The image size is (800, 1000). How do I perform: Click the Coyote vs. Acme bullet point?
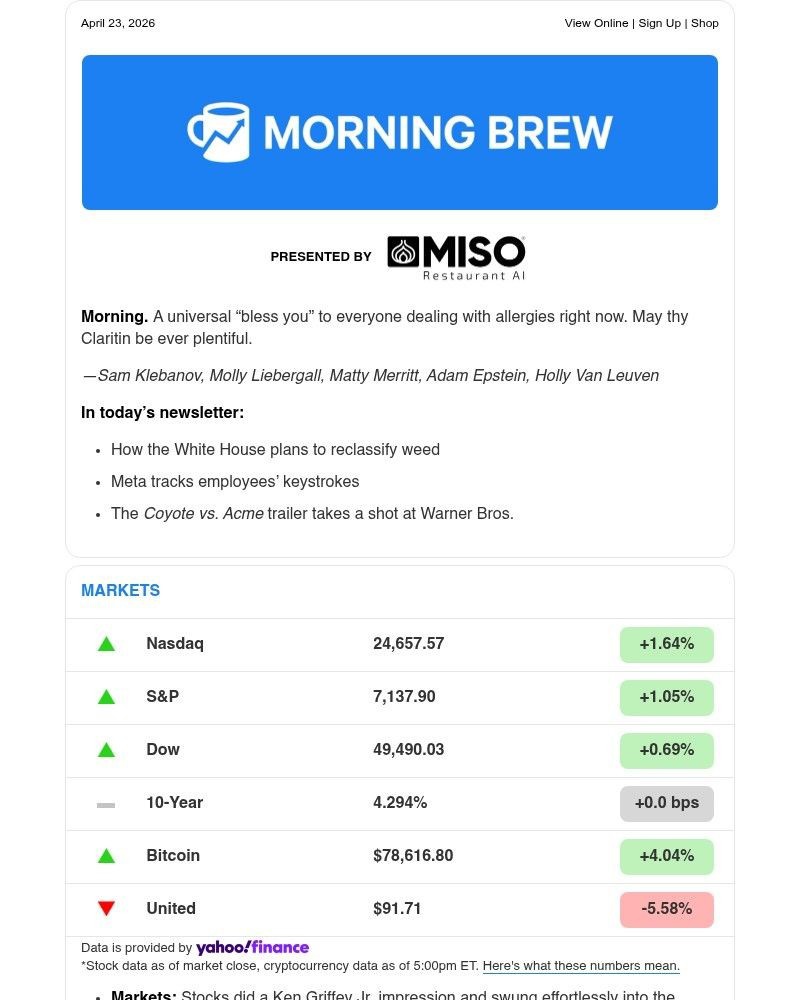pyautogui.click(x=312, y=513)
